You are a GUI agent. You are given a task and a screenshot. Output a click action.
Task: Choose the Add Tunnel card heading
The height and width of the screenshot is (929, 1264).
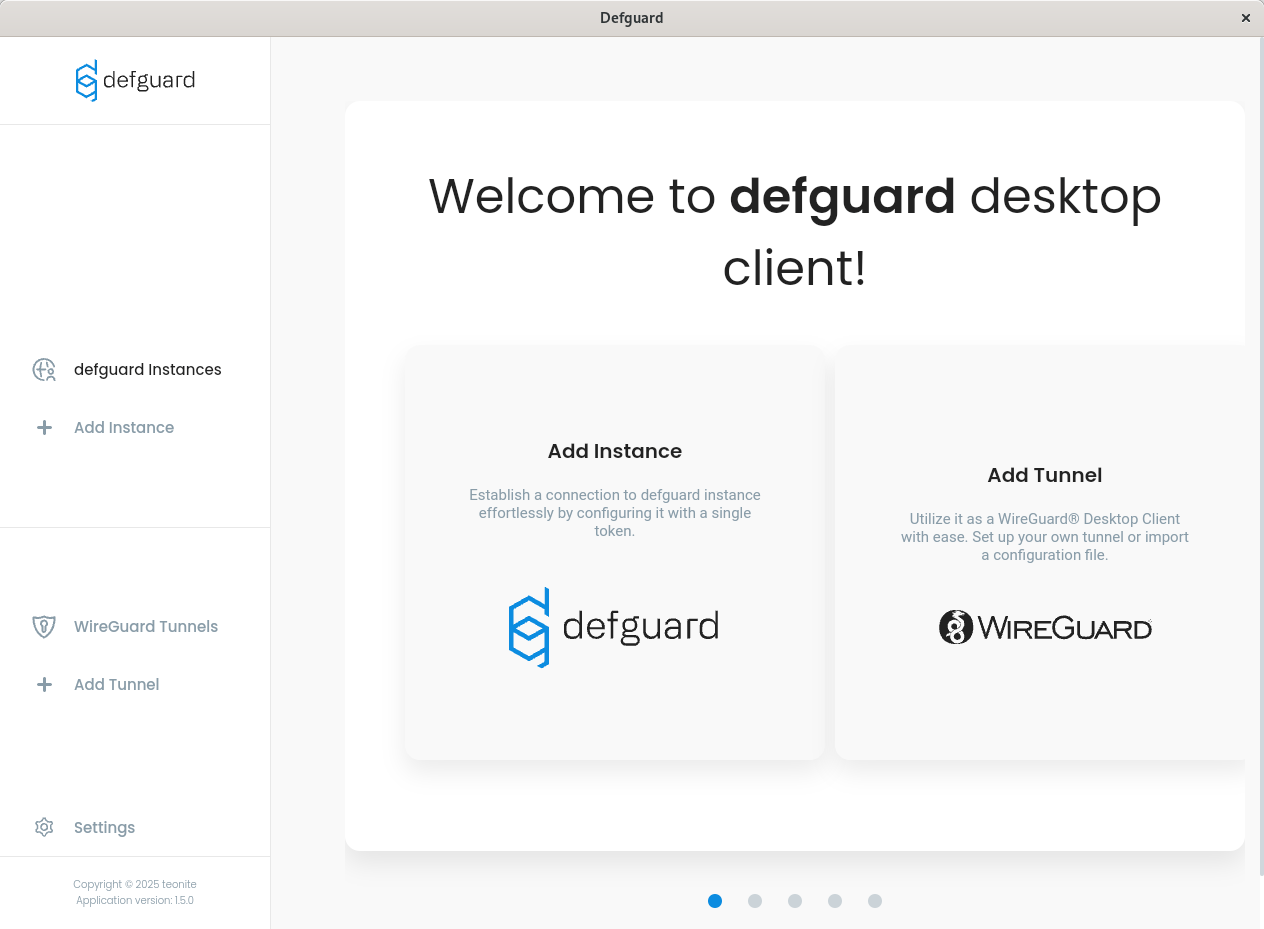1045,475
